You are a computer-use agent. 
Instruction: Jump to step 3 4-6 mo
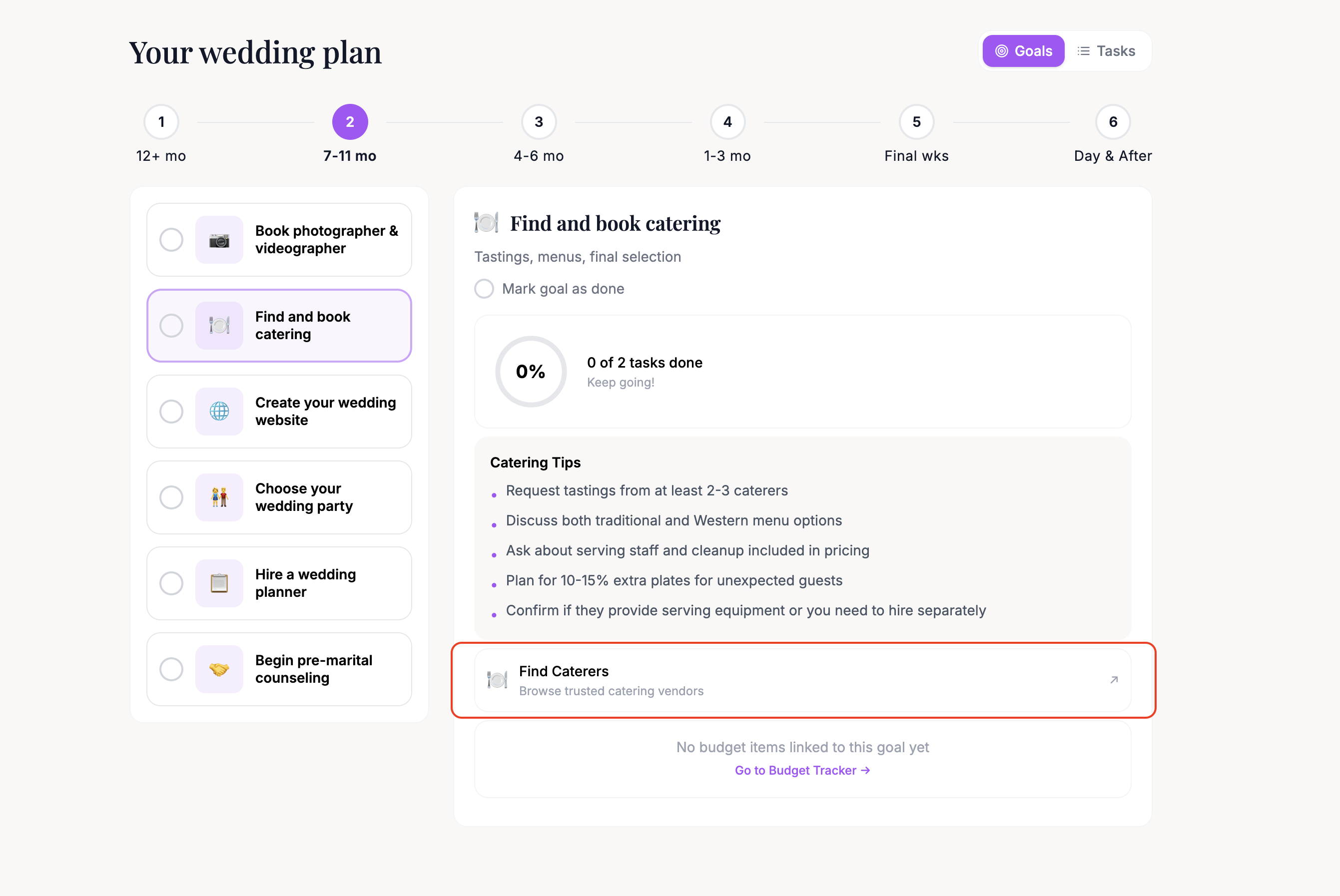click(539, 122)
